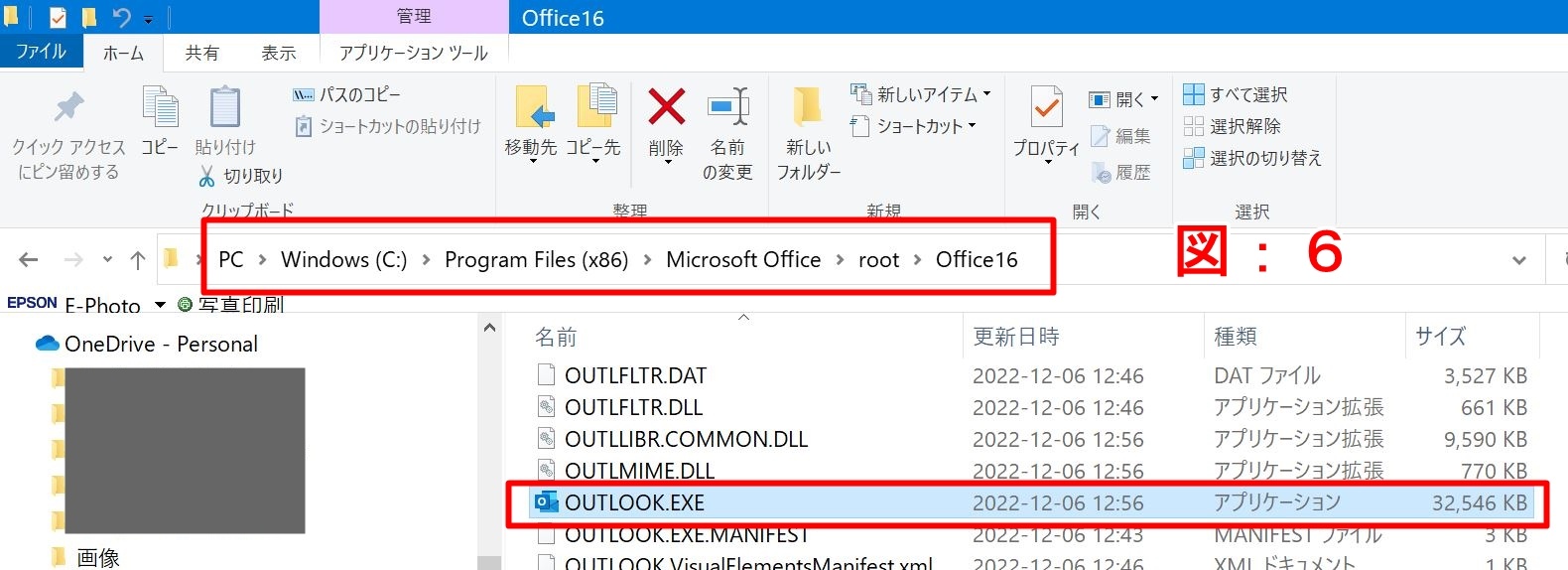Click the Pin to Quick access icon
Screen dimensions: 1568x570
[68, 107]
